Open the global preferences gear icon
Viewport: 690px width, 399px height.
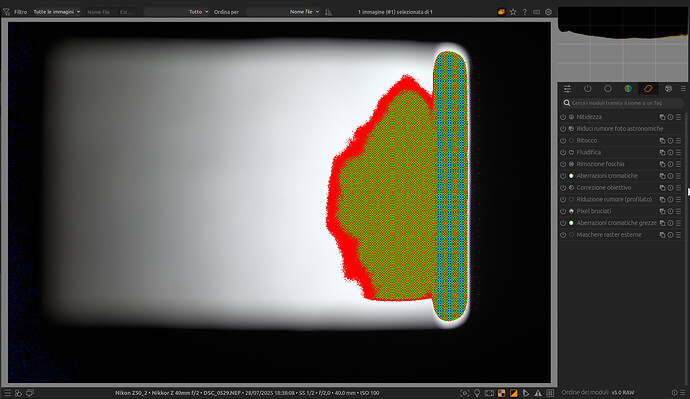548,12
